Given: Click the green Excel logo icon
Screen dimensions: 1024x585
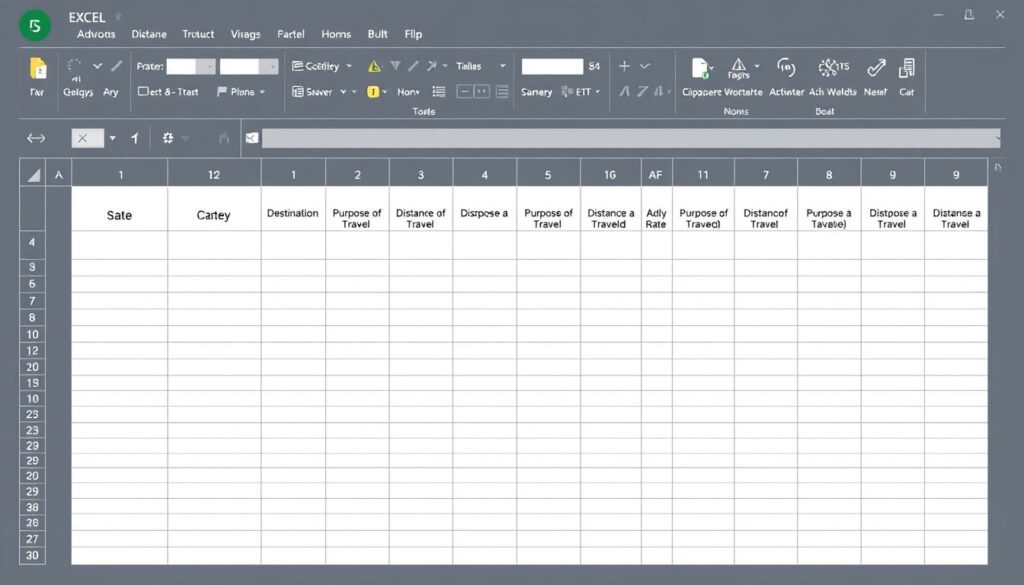Looking at the screenshot, I should 35,26.
